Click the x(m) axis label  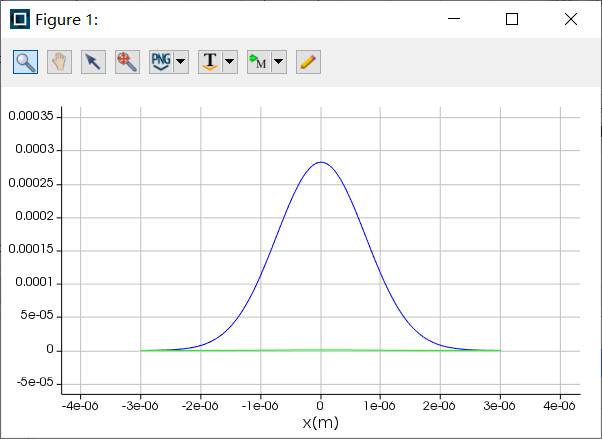tap(320, 423)
